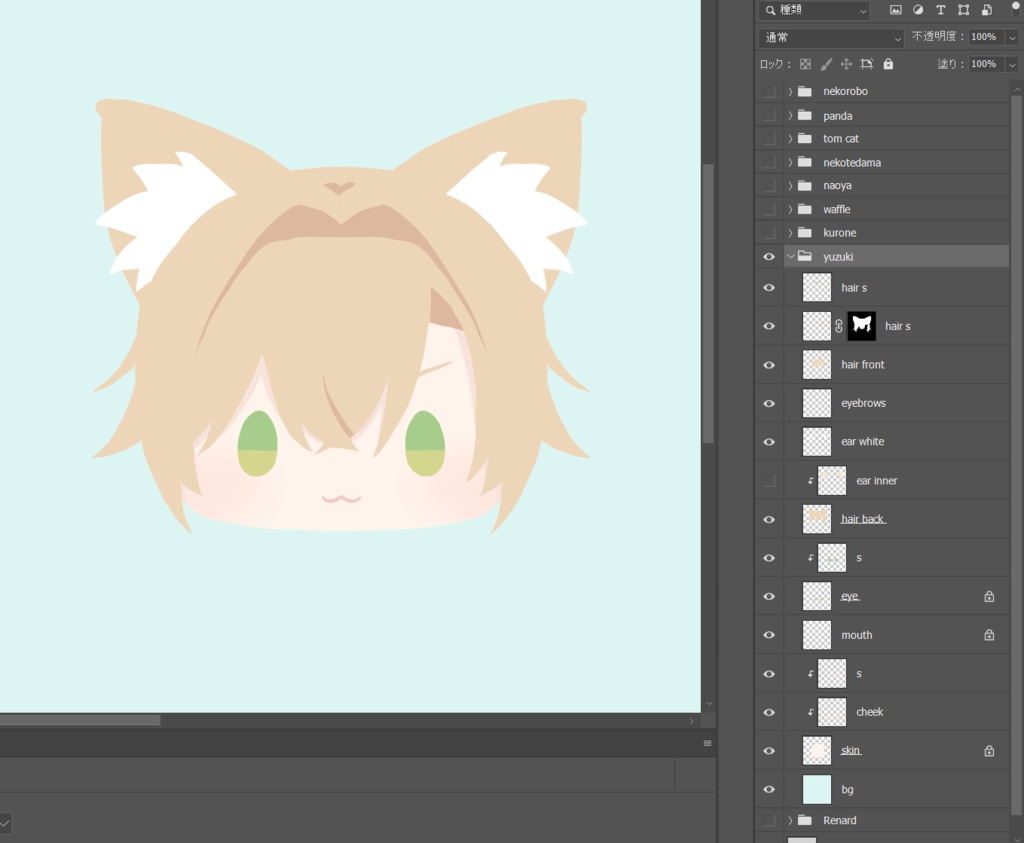Viewport: 1024px width, 843px height.
Task: Lock all on the selected layer
Action: click(x=888, y=63)
